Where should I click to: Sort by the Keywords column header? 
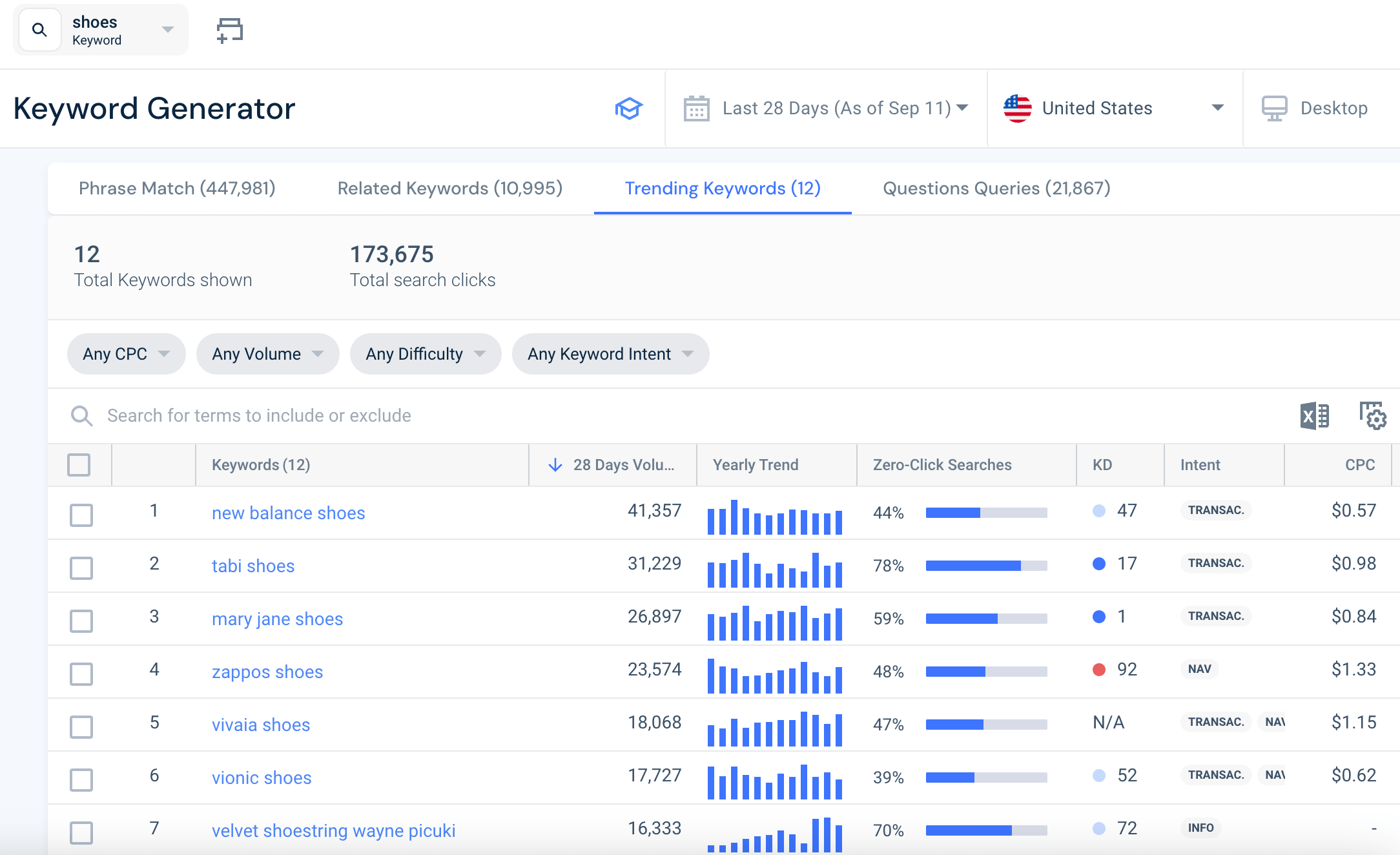(x=261, y=465)
